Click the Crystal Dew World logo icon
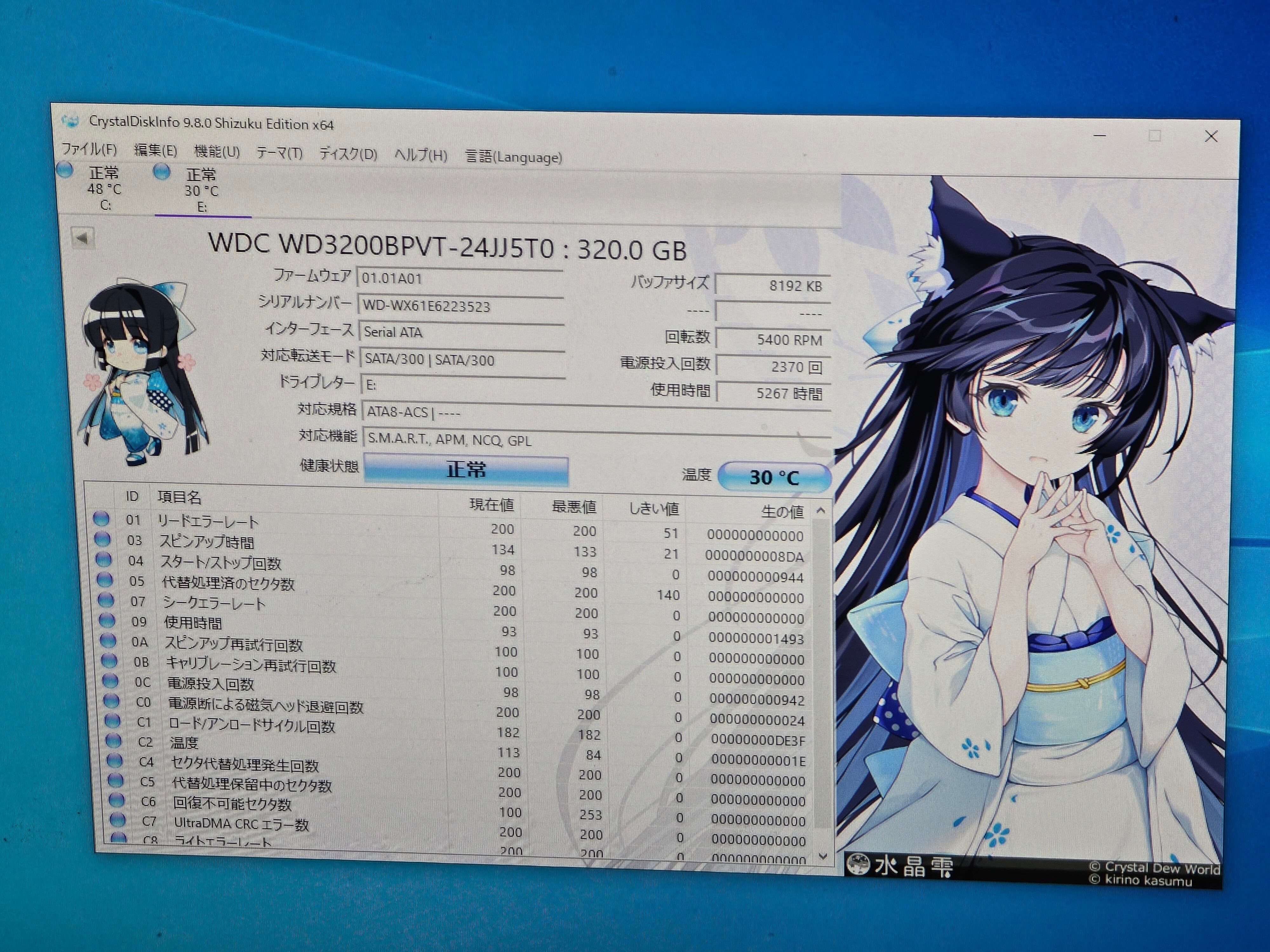Image resolution: width=1270 pixels, height=952 pixels. pos(858,864)
